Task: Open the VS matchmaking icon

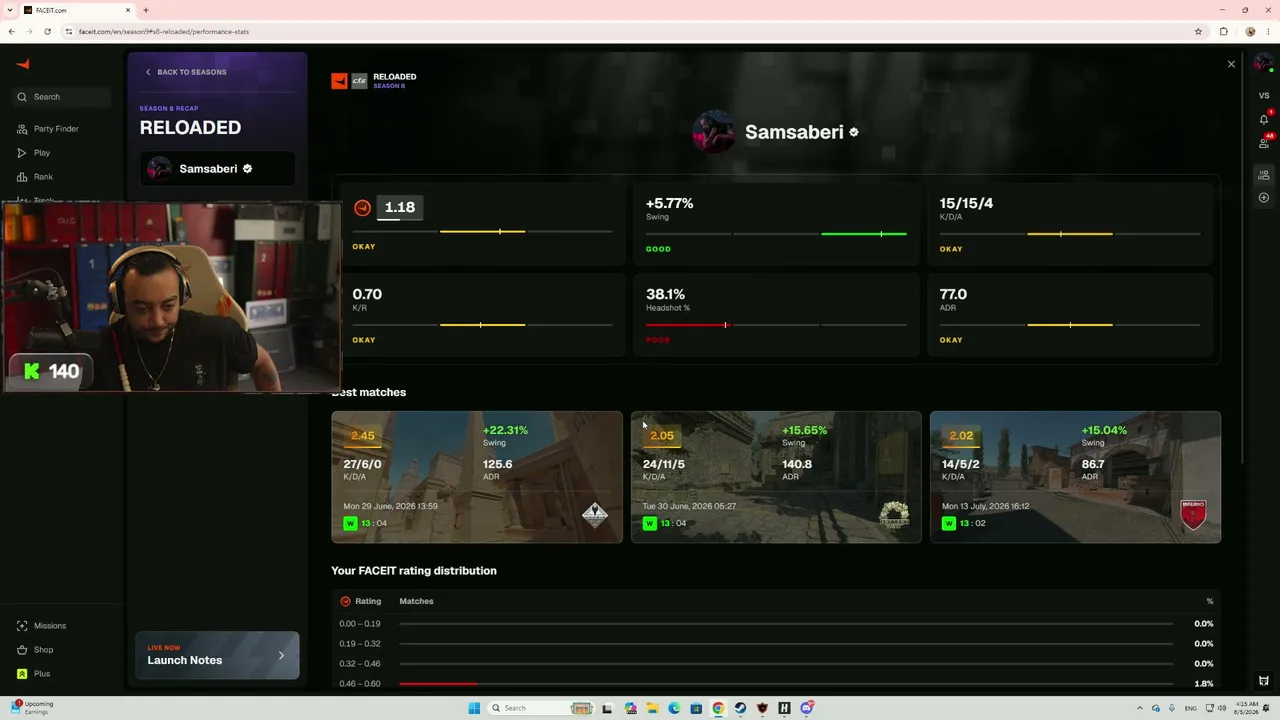Action: [1264, 96]
